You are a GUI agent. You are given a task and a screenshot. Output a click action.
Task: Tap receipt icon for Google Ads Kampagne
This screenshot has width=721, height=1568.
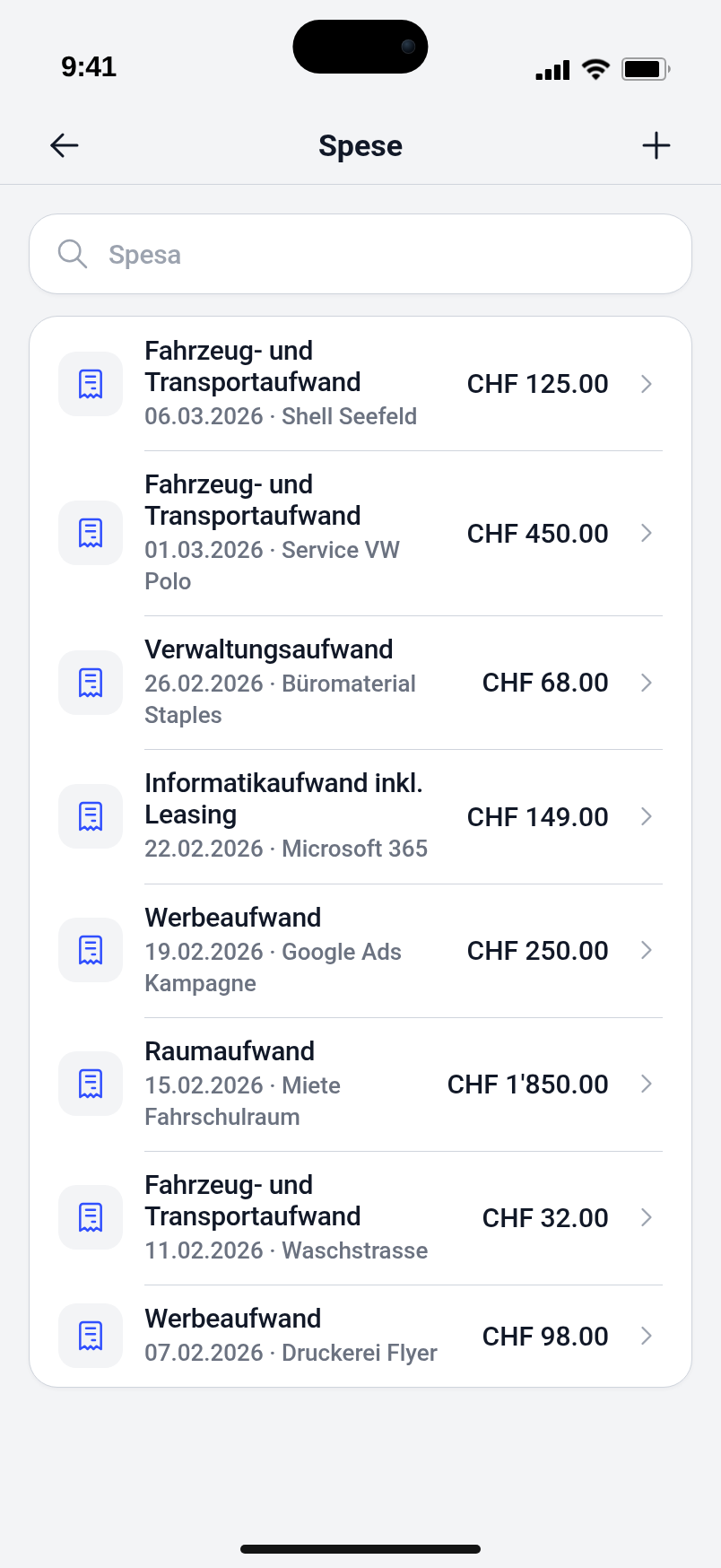click(x=91, y=950)
